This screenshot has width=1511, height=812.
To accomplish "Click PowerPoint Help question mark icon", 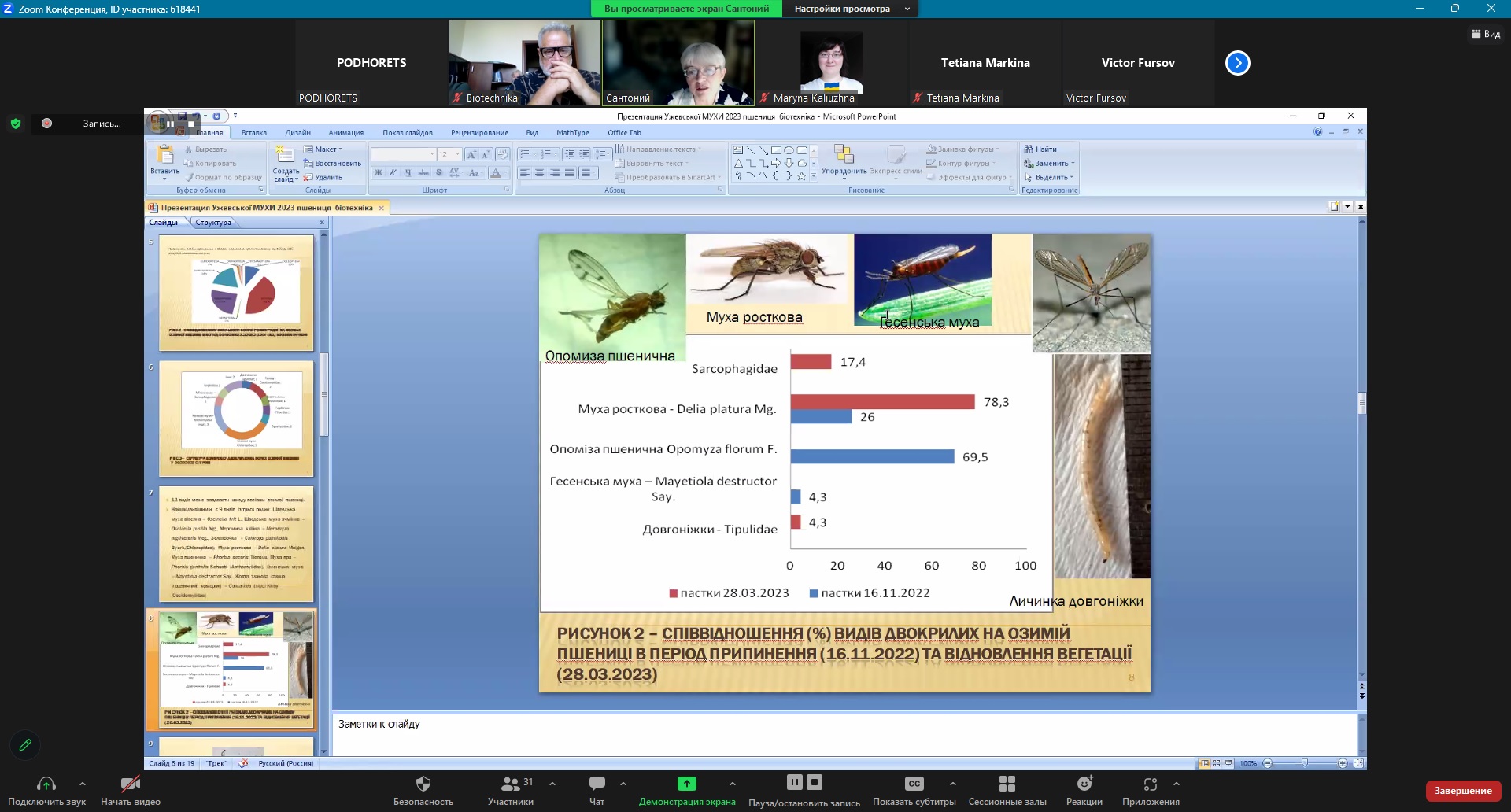I will point(1318,132).
